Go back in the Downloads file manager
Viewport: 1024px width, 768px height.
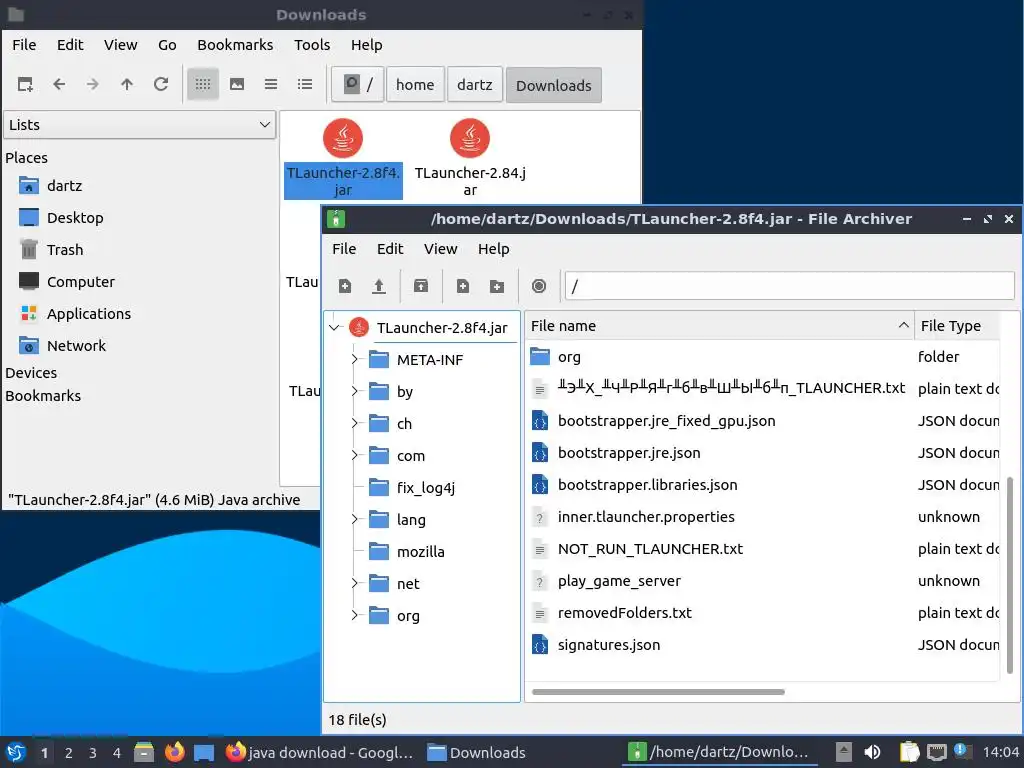click(59, 84)
